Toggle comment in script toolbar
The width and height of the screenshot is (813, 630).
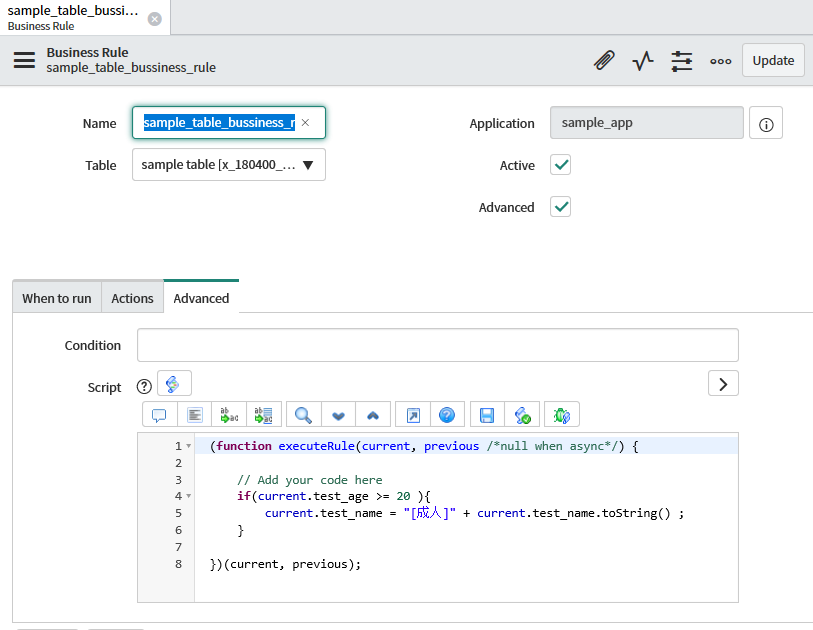[159, 415]
